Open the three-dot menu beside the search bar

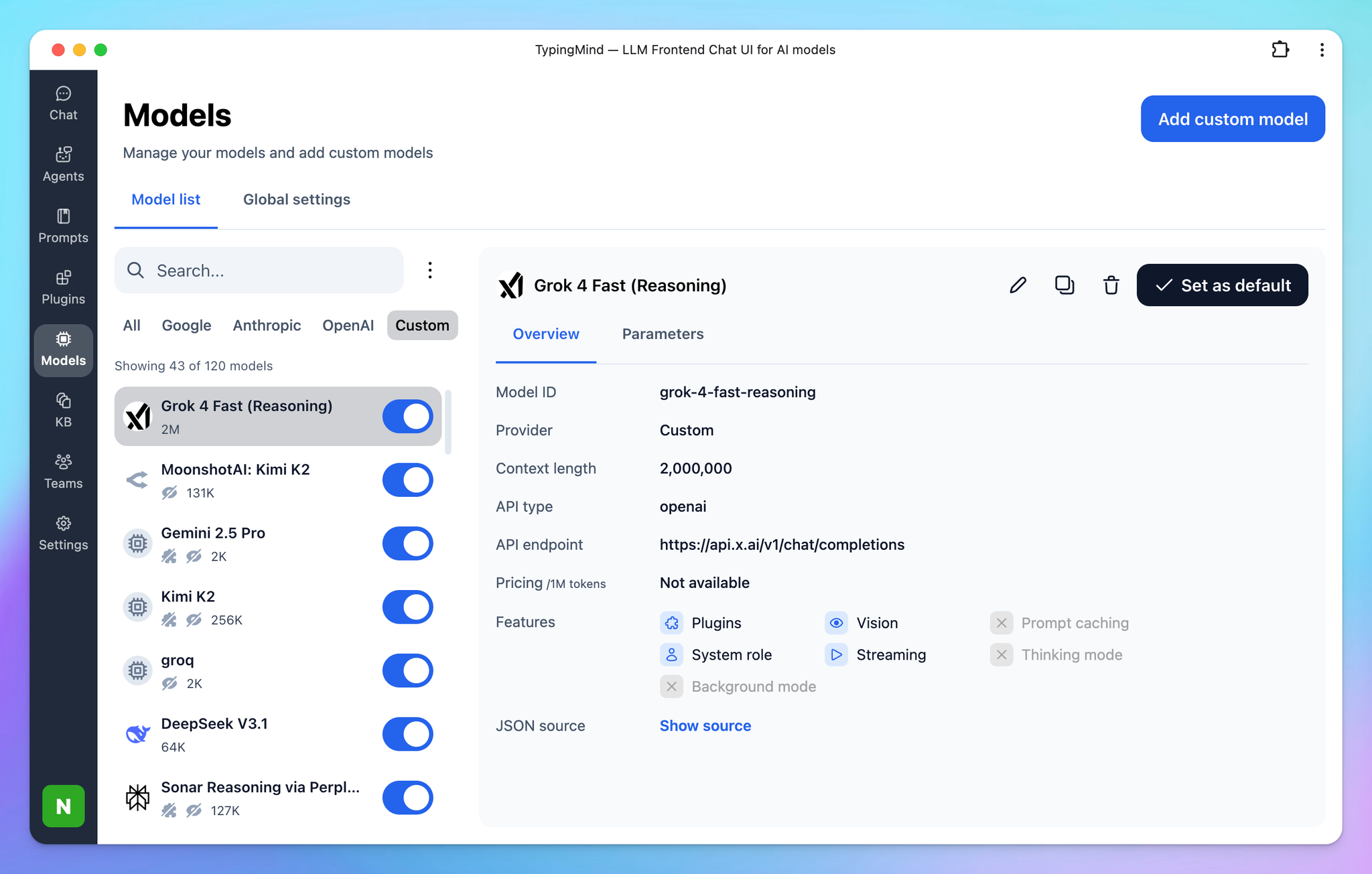pyautogui.click(x=431, y=270)
